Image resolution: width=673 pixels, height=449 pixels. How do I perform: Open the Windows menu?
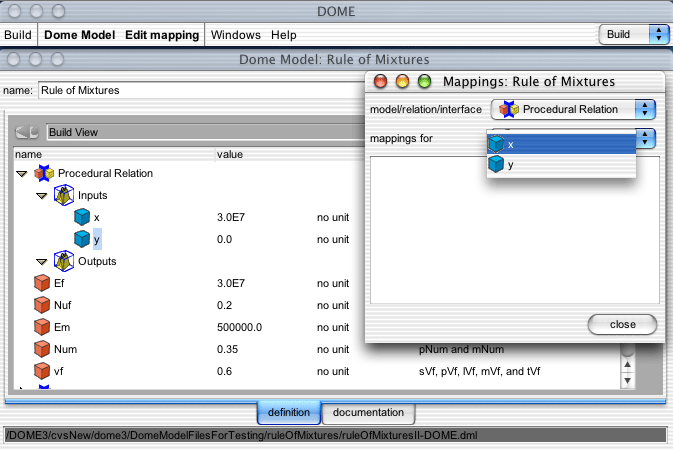pyautogui.click(x=236, y=35)
